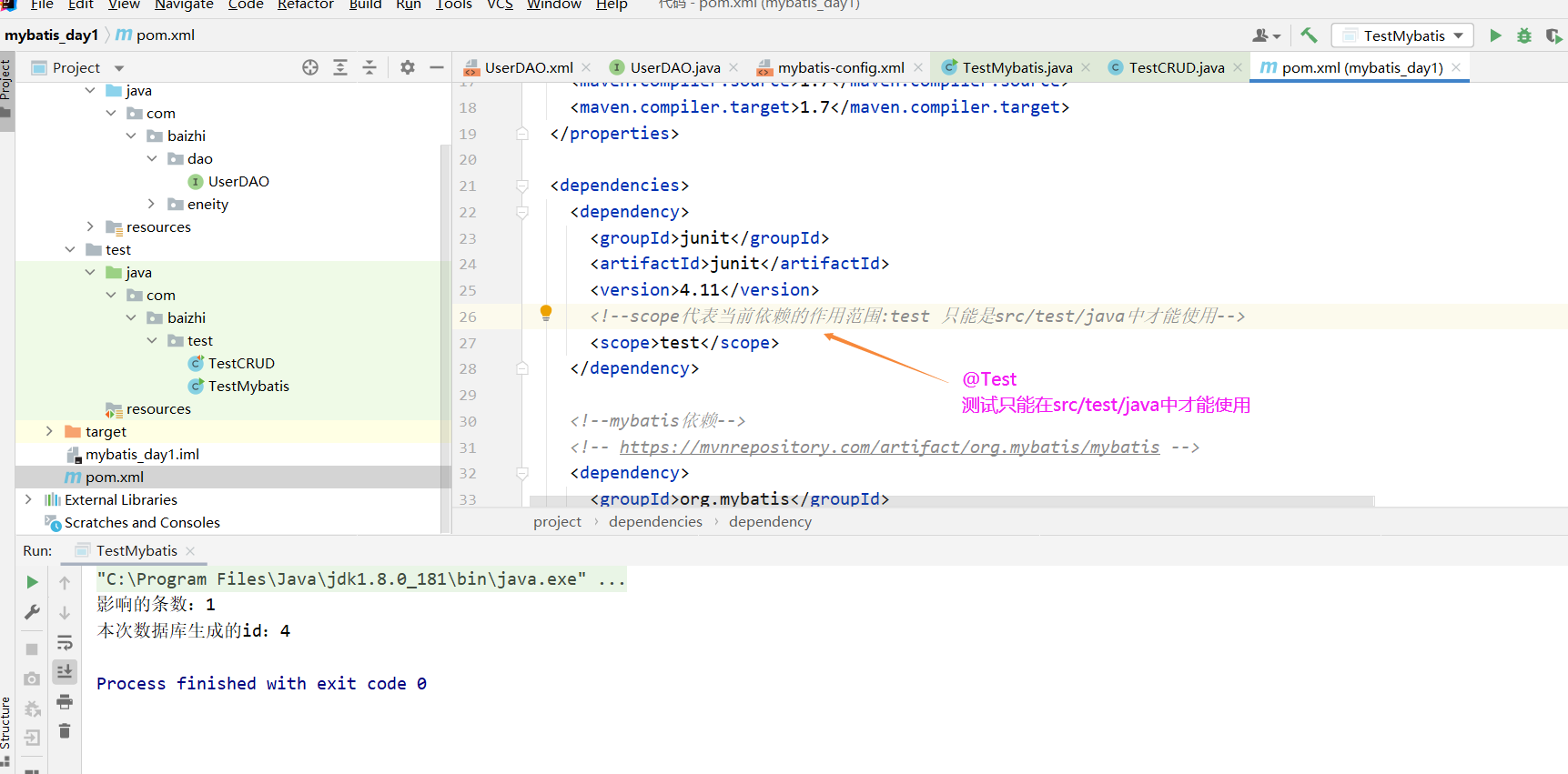Click the Build project hammer icon
This screenshot has width=1568, height=774.
click(1309, 35)
